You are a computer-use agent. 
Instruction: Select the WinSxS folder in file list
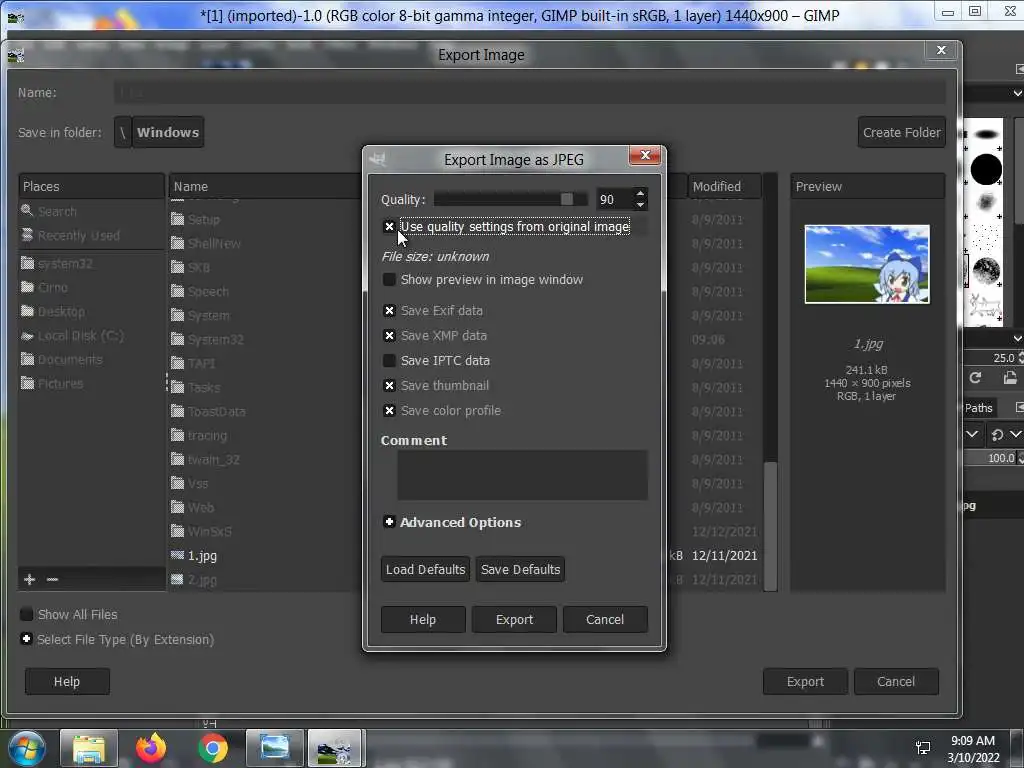210,532
